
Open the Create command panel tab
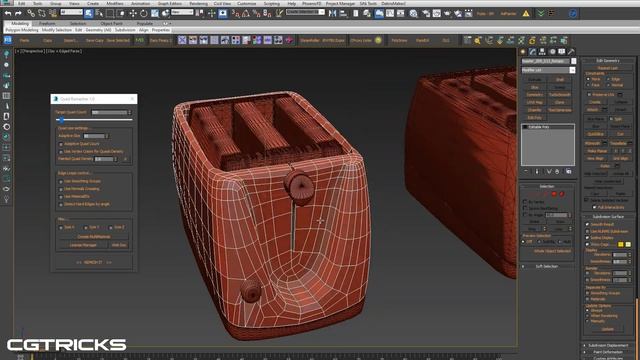point(523,52)
